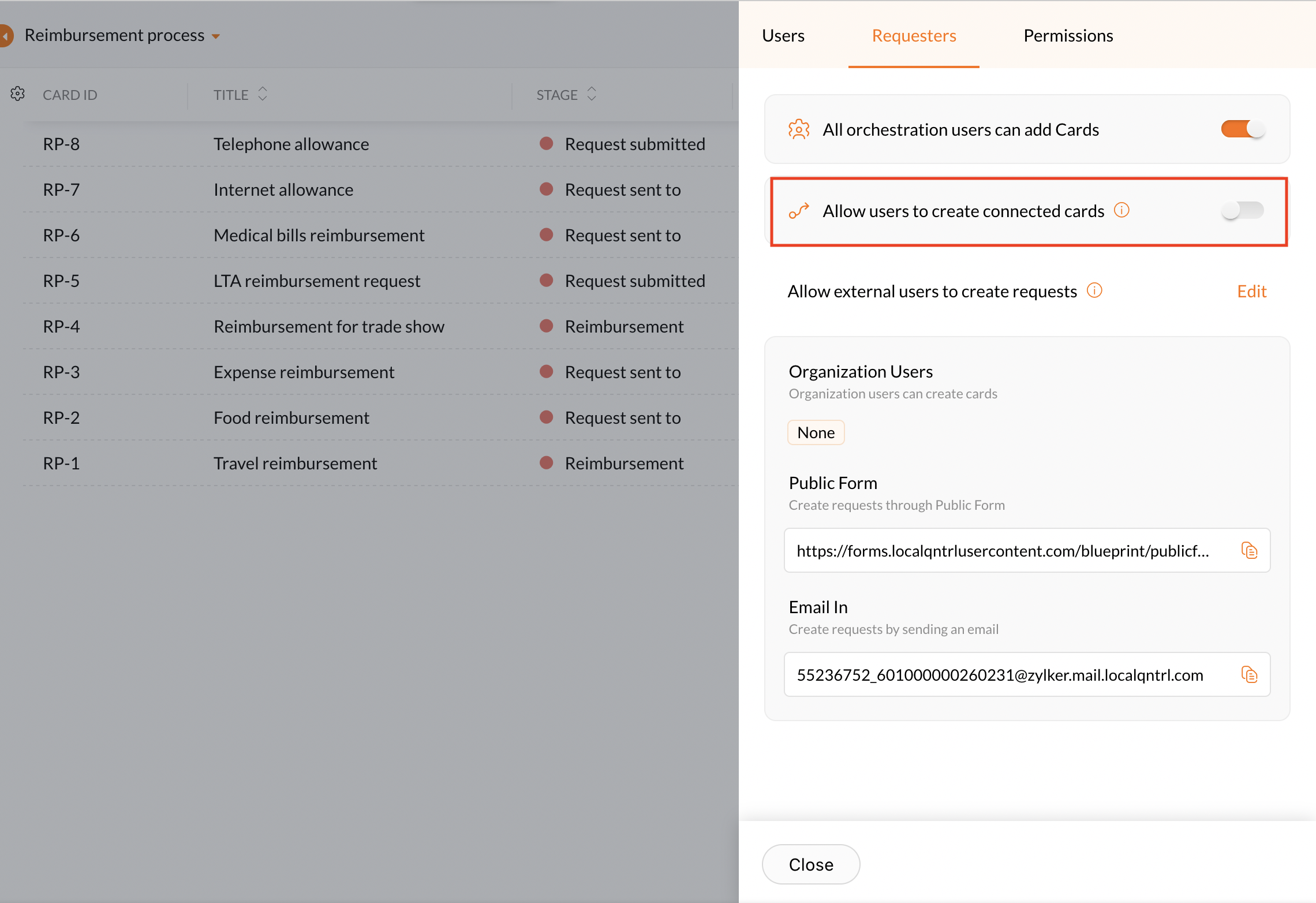The height and width of the screenshot is (903, 1316).
Task: Switch to the Users tab
Action: click(x=783, y=36)
